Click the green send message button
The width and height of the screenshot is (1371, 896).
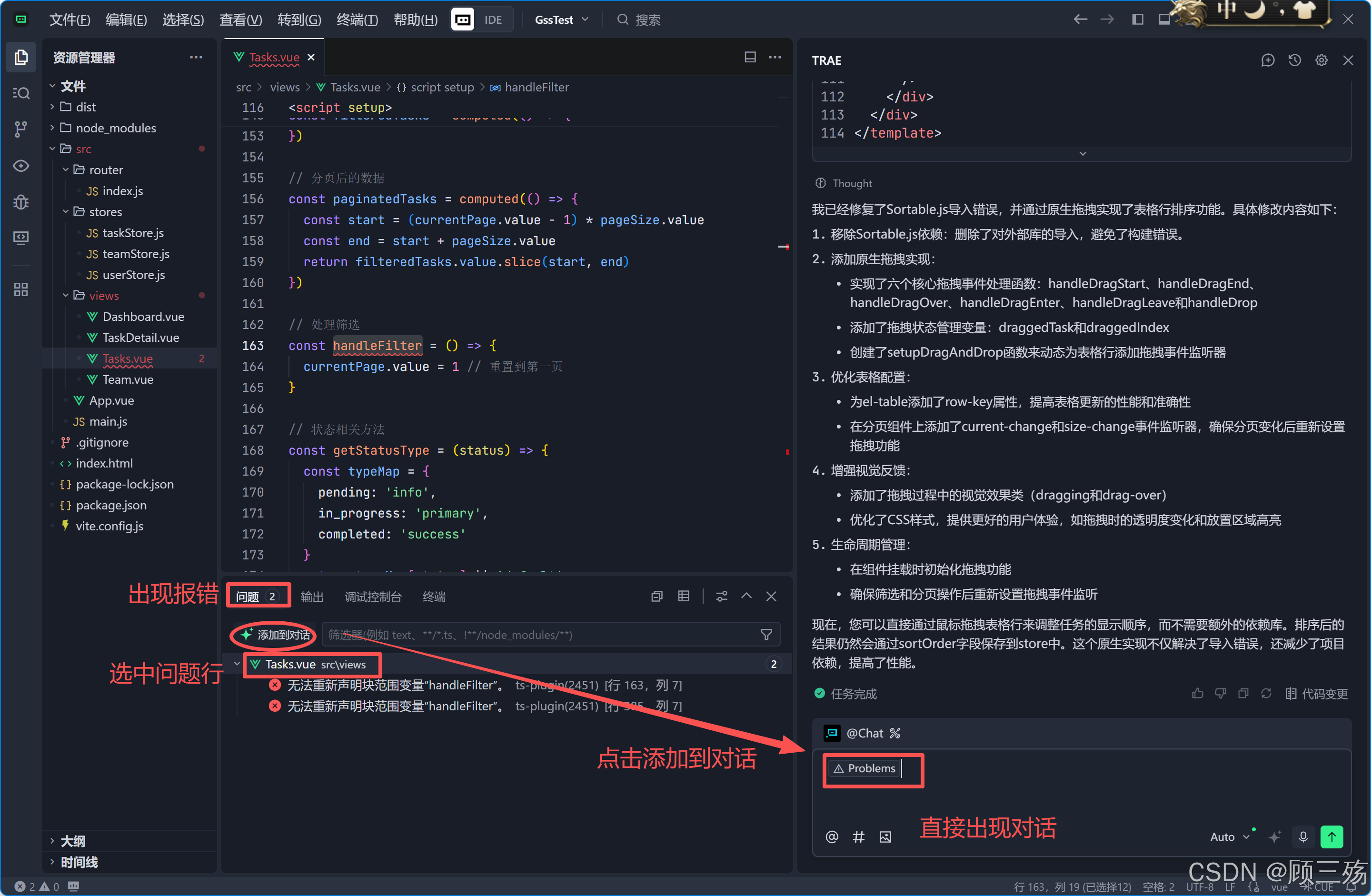click(1331, 836)
